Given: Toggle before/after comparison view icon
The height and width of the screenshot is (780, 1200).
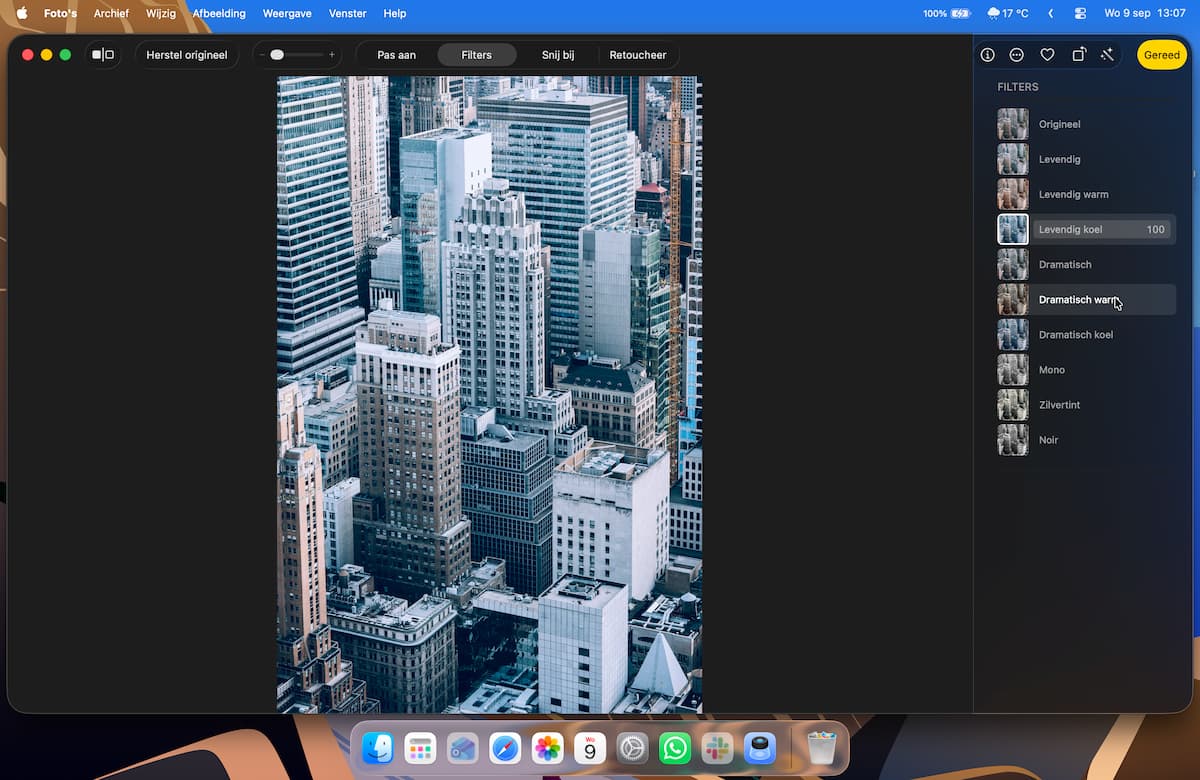Looking at the screenshot, I should tap(103, 55).
